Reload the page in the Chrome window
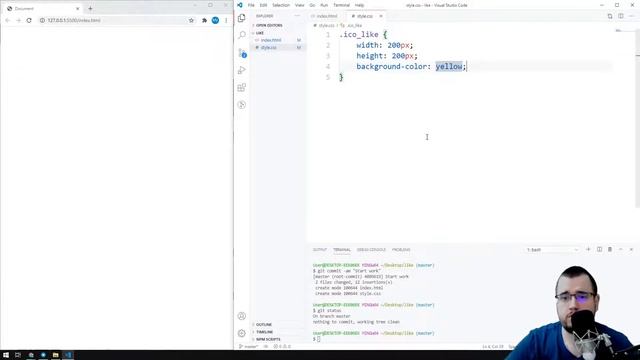This screenshot has height=360, width=640. click(x=29, y=20)
